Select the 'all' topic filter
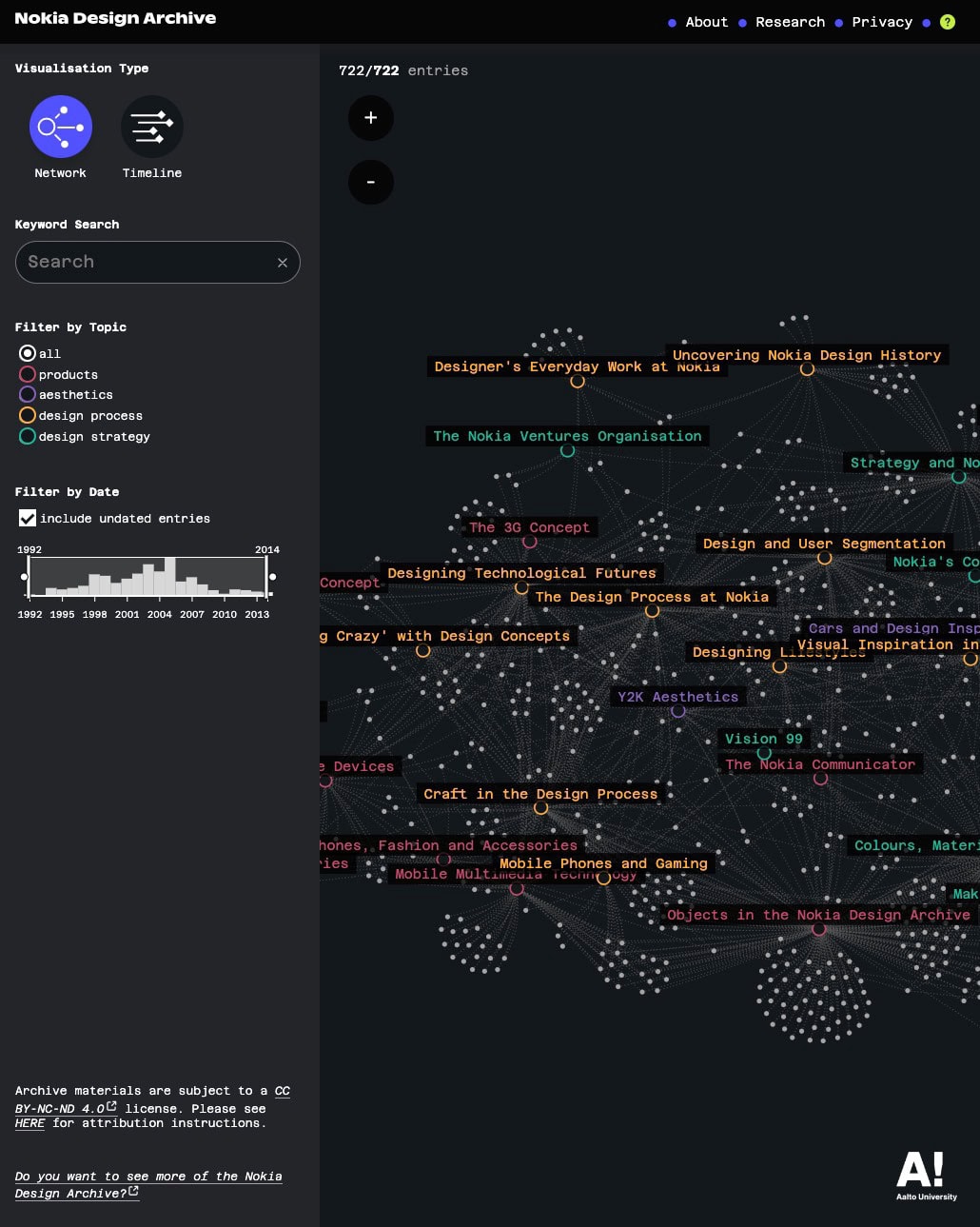The width and height of the screenshot is (980, 1227). (x=28, y=353)
